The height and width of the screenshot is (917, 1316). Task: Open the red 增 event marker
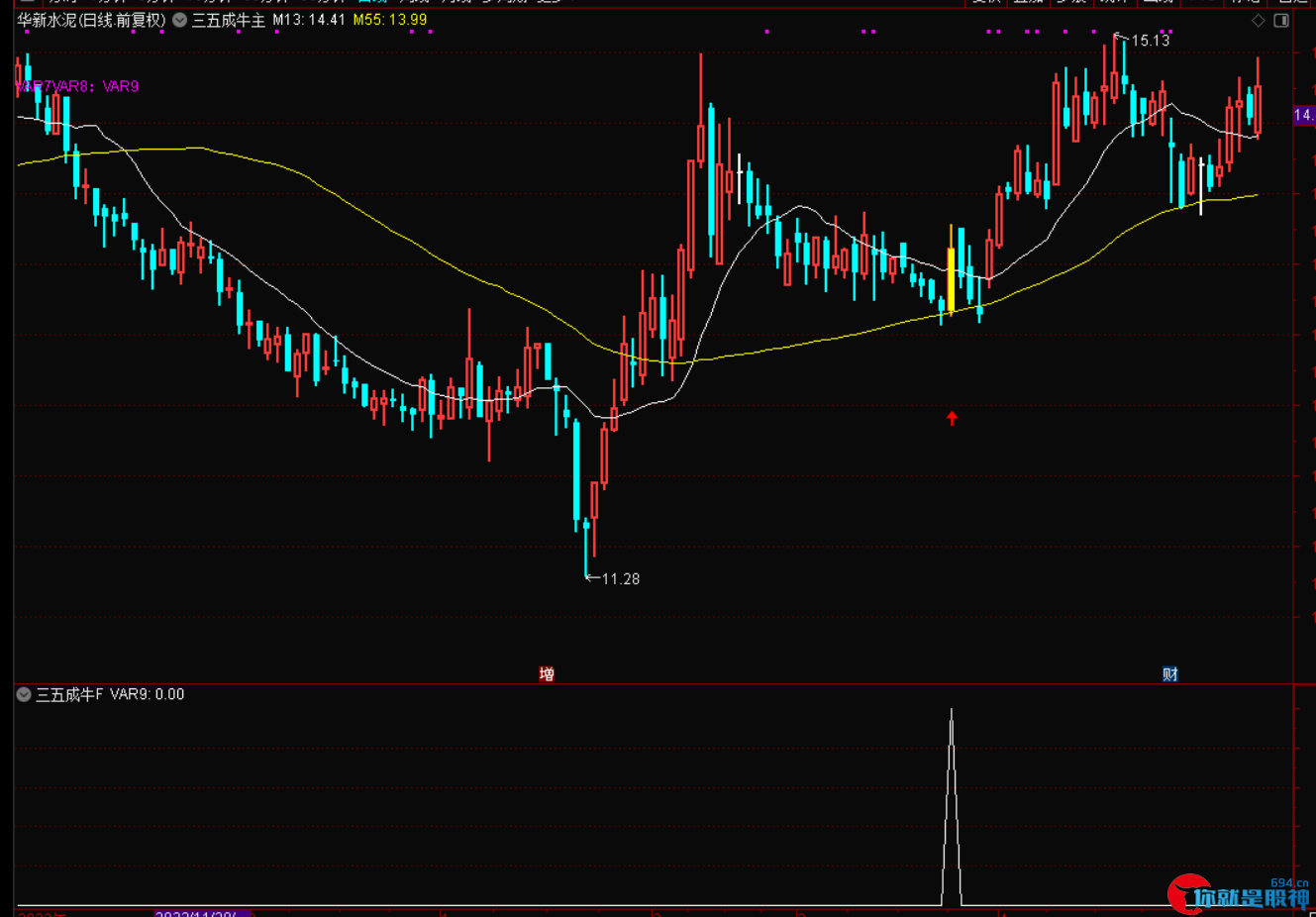pyautogui.click(x=547, y=674)
